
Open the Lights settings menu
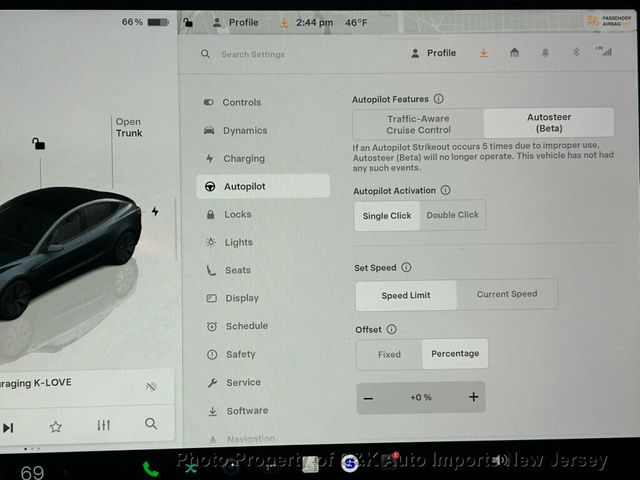click(x=229, y=242)
